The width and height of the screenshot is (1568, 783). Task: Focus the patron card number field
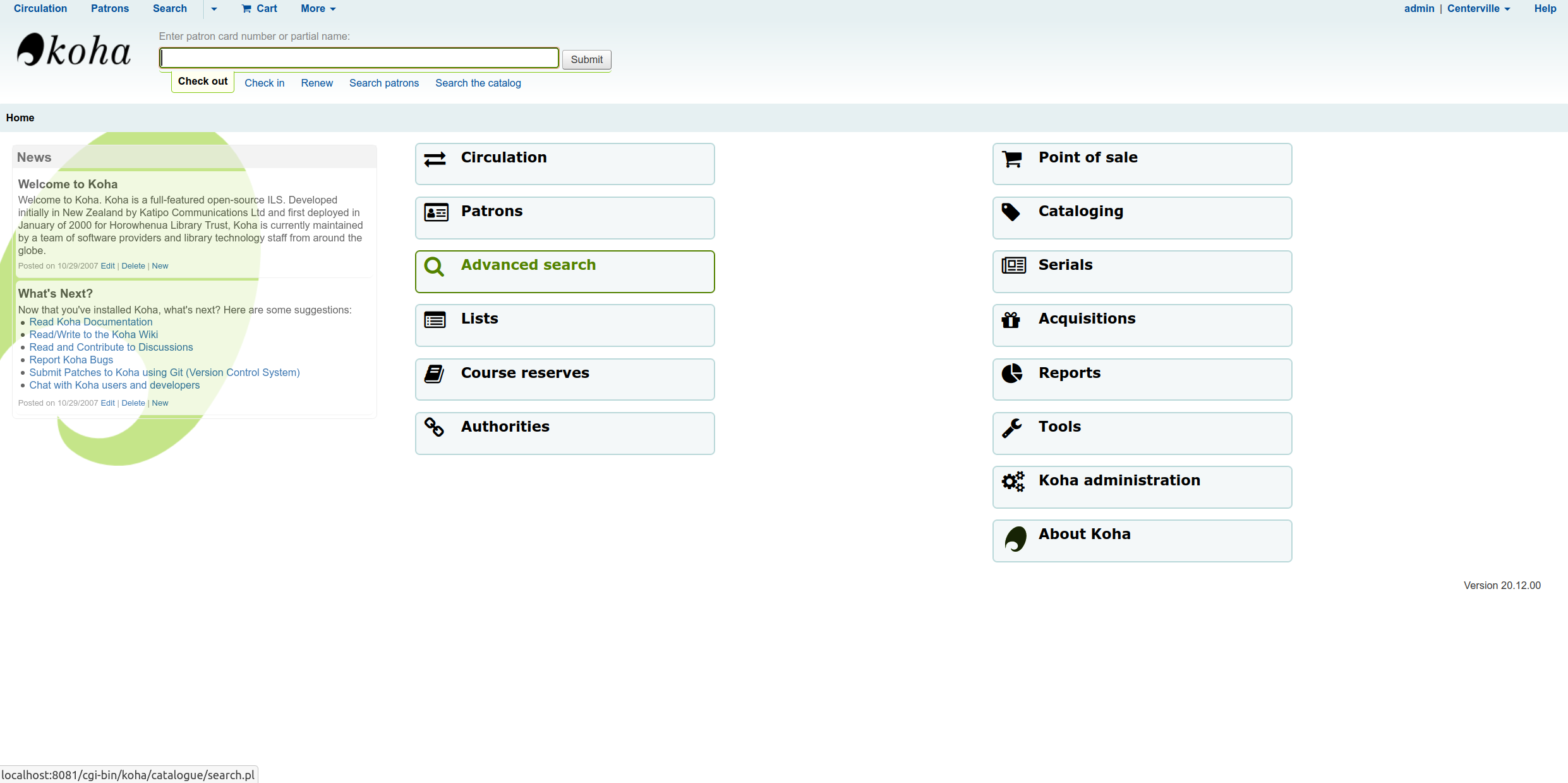tap(359, 58)
